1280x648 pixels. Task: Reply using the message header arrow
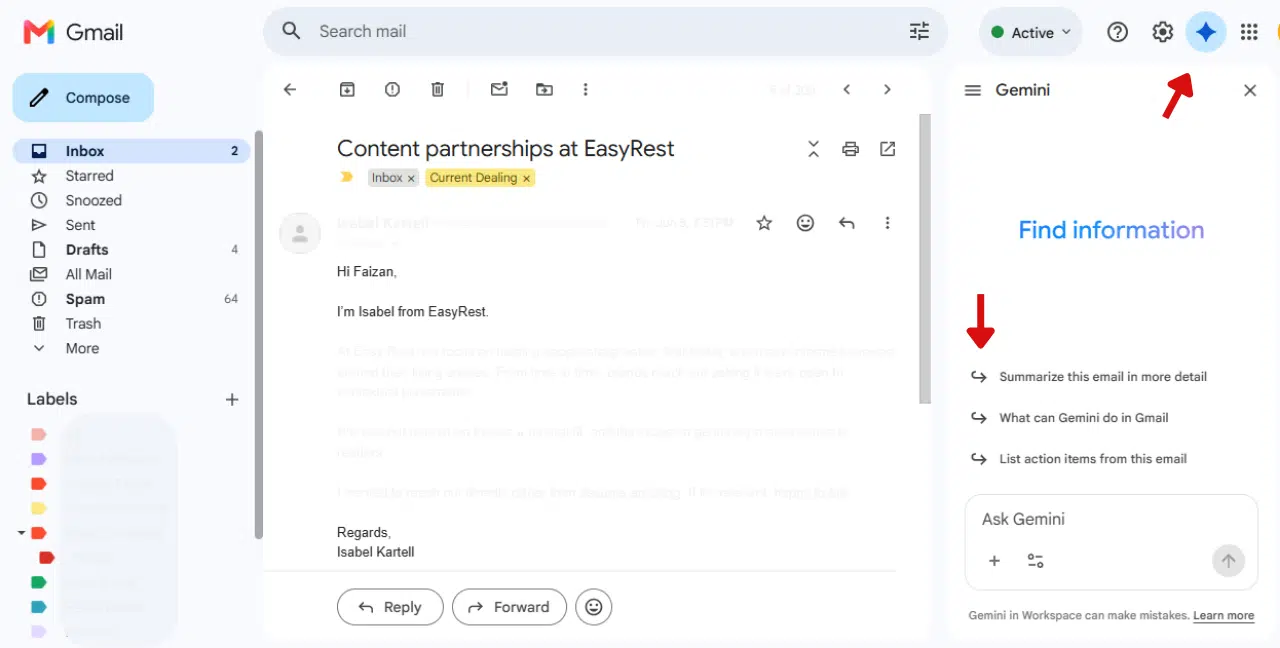coord(847,223)
